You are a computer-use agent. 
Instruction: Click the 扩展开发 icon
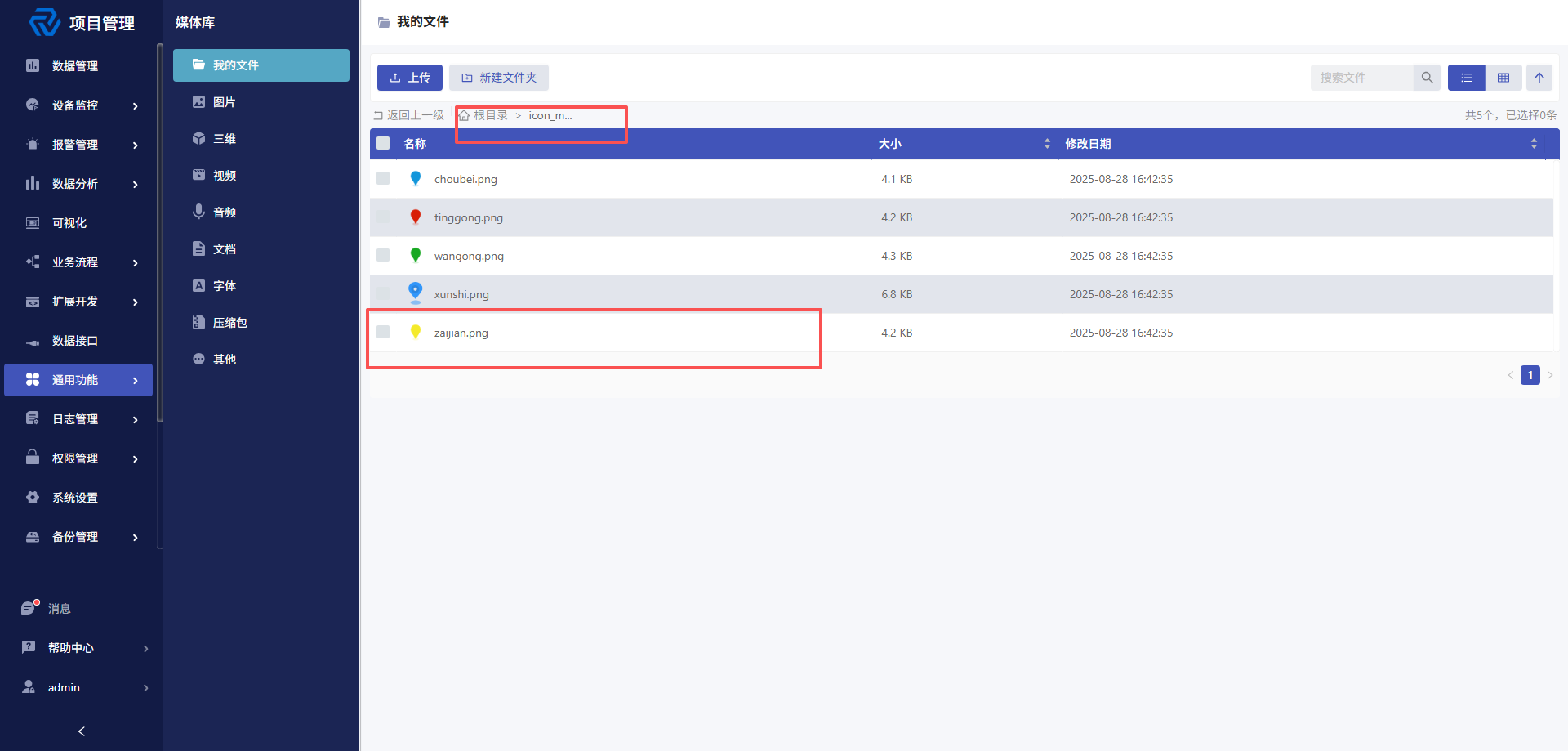33,301
